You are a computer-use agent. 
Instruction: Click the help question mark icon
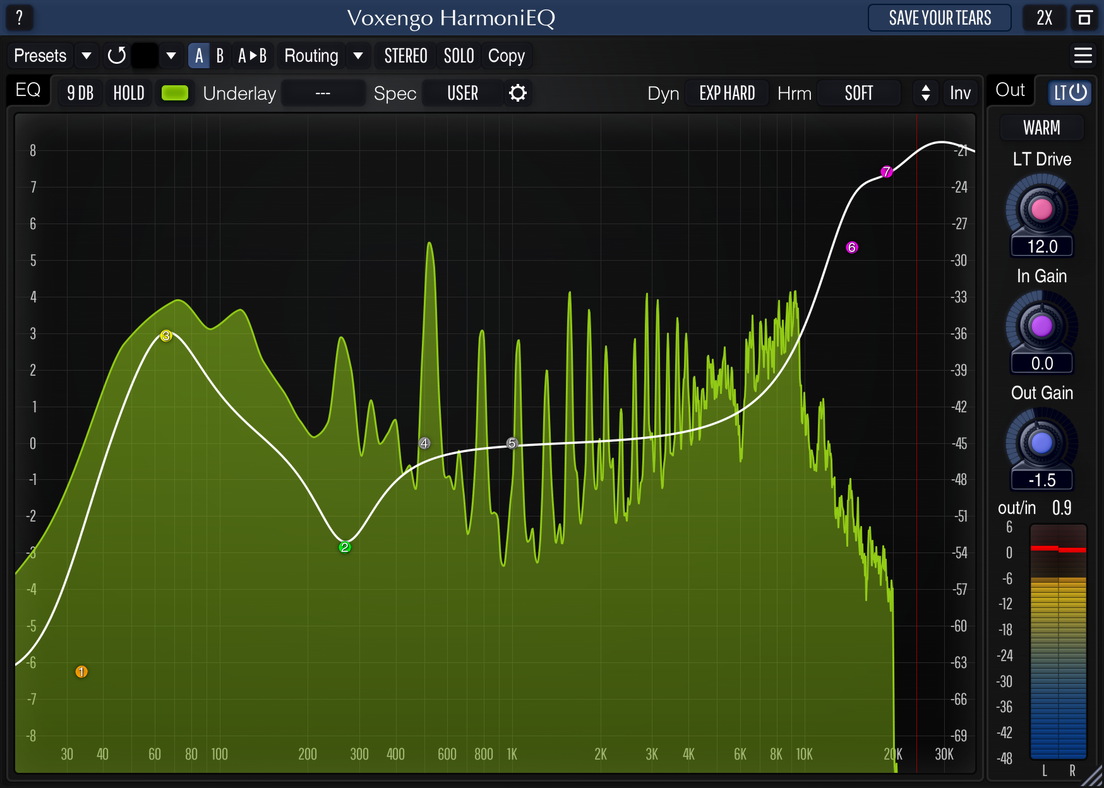click(x=19, y=17)
